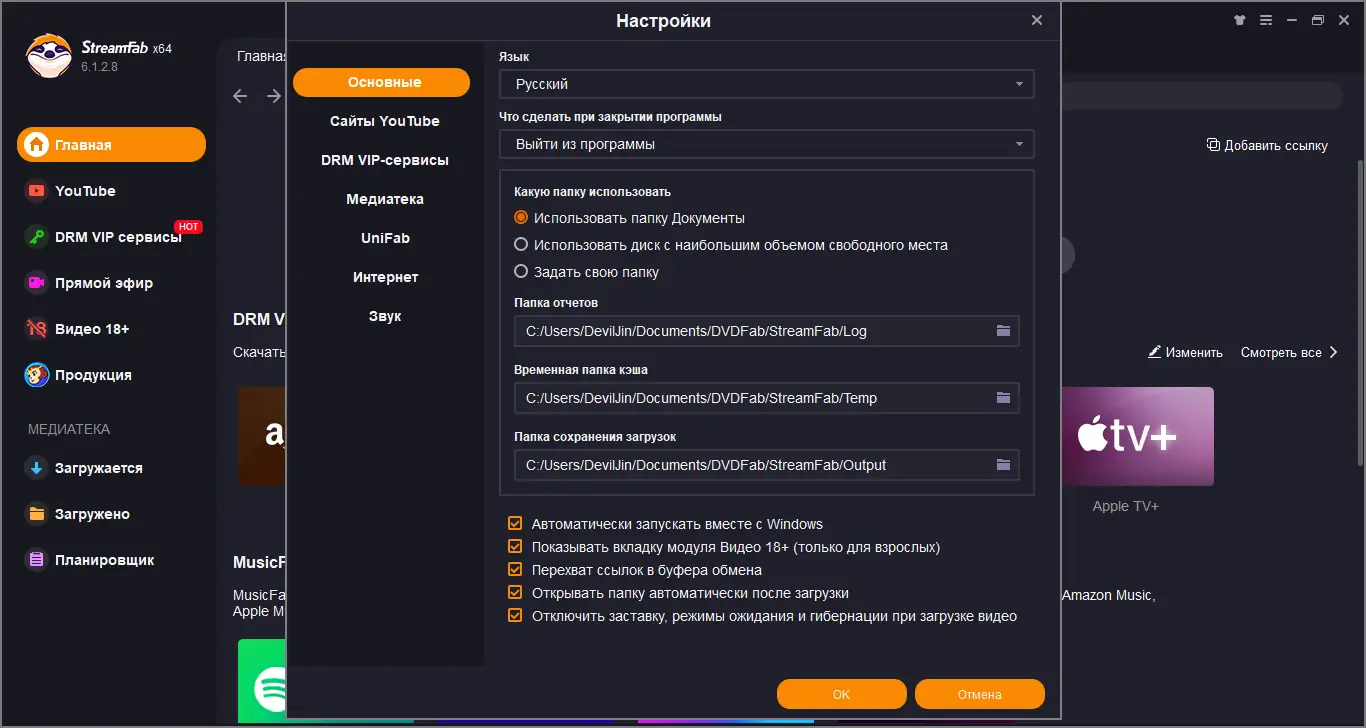Click the Отмена cancel button

tap(979, 694)
